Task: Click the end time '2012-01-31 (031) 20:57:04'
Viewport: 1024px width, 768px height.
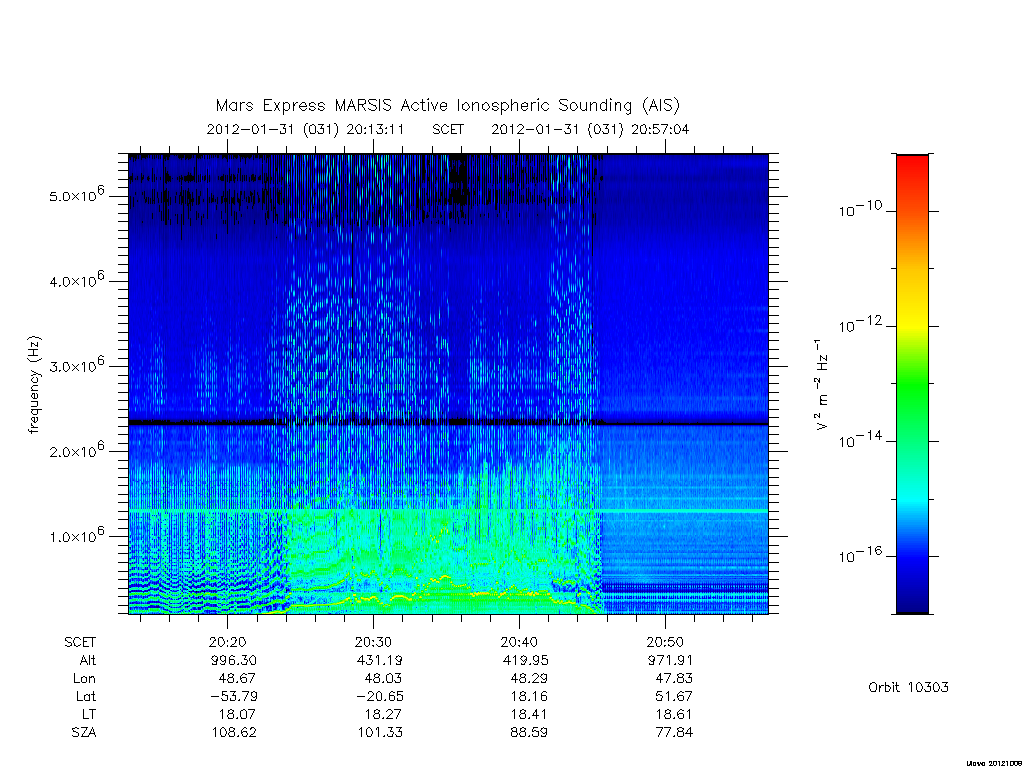Action: coord(590,129)
